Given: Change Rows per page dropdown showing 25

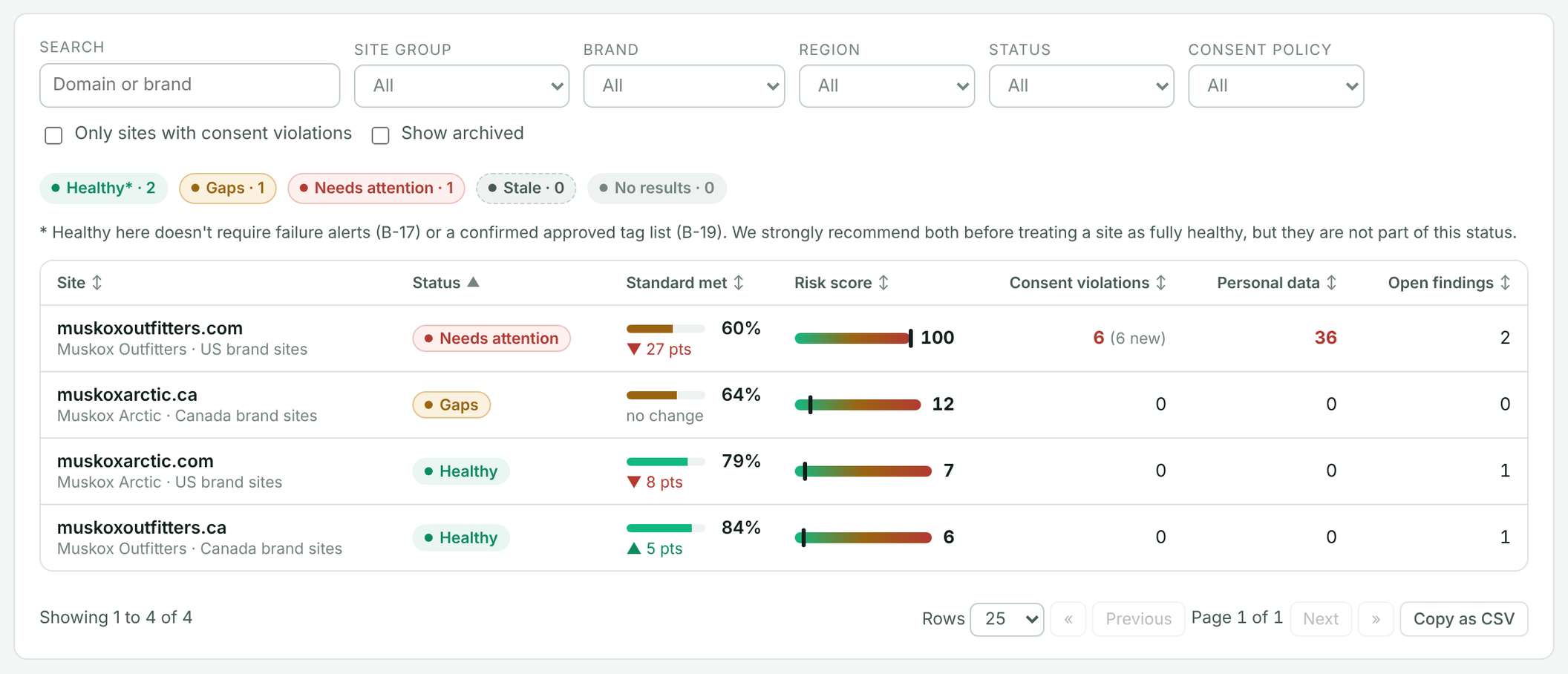Looking at the screenshot, I should tap(1007, 619).
